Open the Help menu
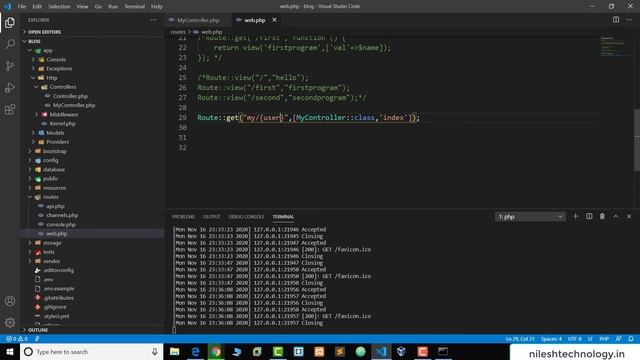This screenshot has width=640, height=360. point(157,7)
